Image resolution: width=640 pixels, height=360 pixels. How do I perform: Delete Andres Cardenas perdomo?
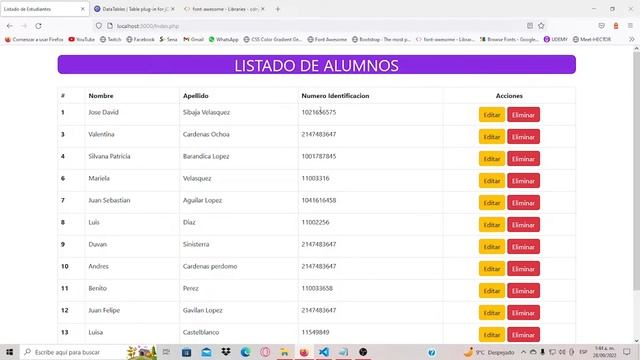(x=523, y=269)
